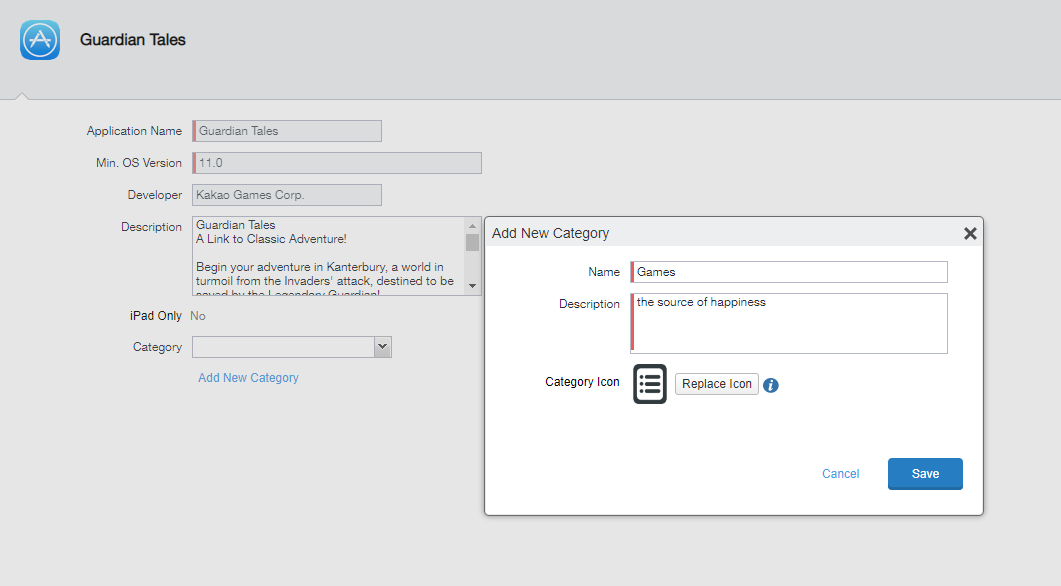Click the Developer field Kakao Games Corp.
This screenshot has height=586, width=1061.
pos(287,195)
